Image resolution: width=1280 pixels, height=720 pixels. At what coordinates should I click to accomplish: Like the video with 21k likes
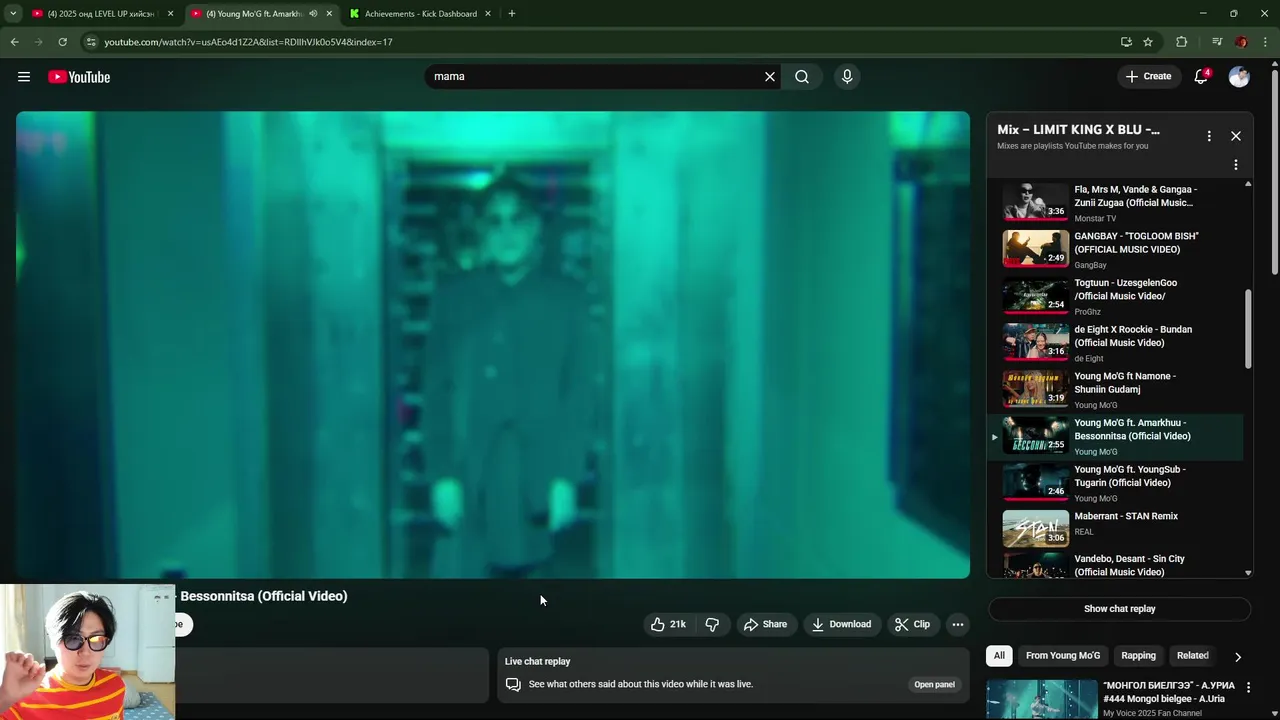click(668, 624)
